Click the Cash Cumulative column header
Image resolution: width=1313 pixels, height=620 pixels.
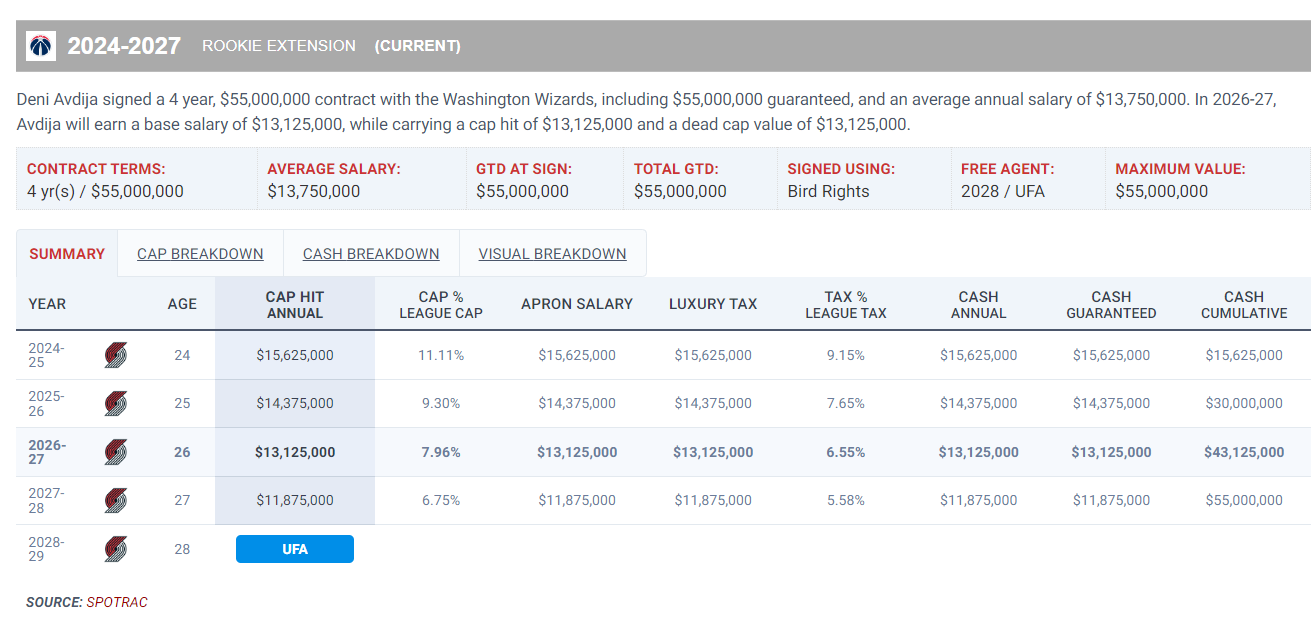[1244, 305]
